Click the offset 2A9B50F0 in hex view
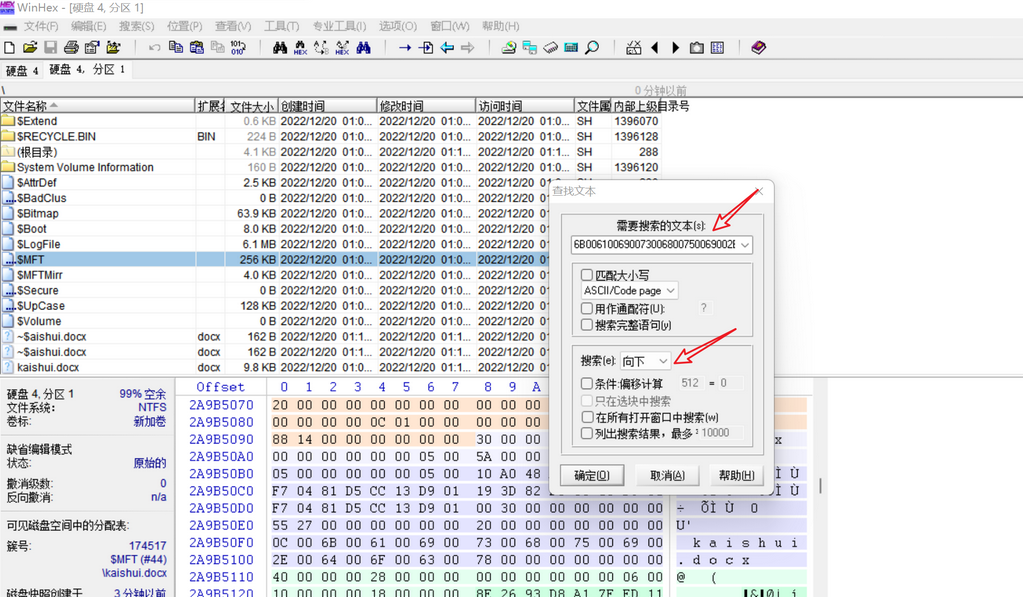 [221, 543]
